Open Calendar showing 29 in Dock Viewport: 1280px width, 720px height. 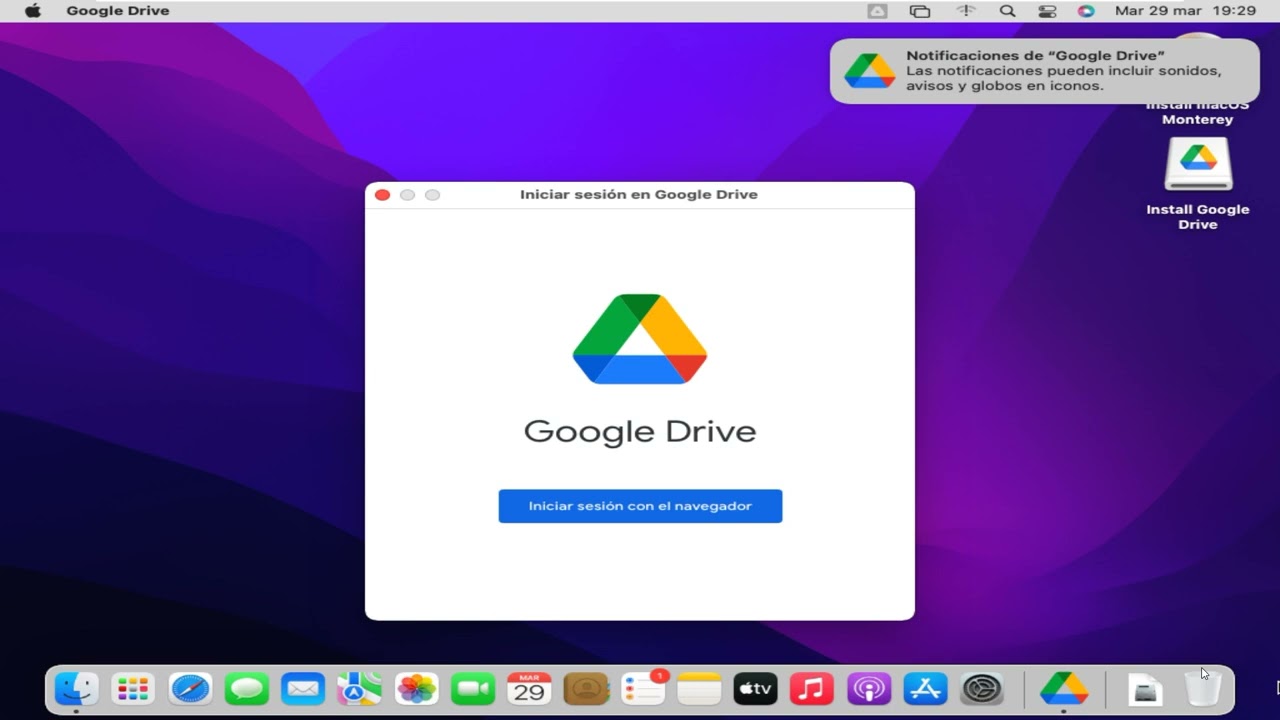pos(529,688)
